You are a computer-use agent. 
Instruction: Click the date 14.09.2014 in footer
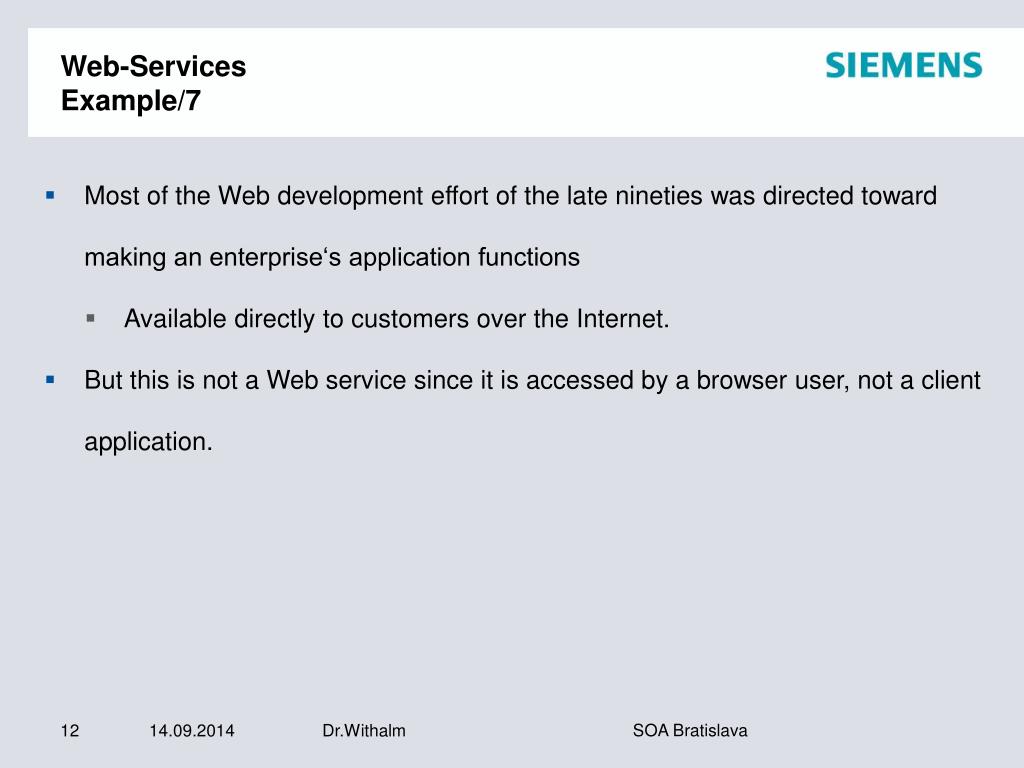click(191, 730)
